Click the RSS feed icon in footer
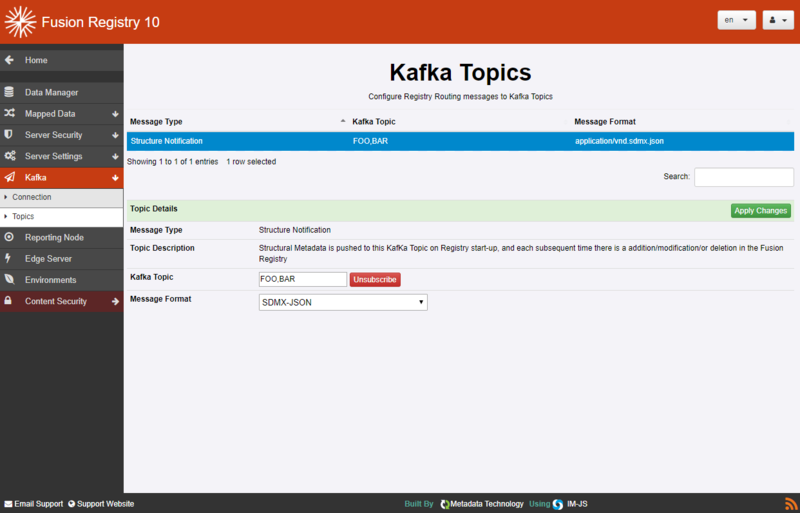Screen dimensions: 800x513 791,503
